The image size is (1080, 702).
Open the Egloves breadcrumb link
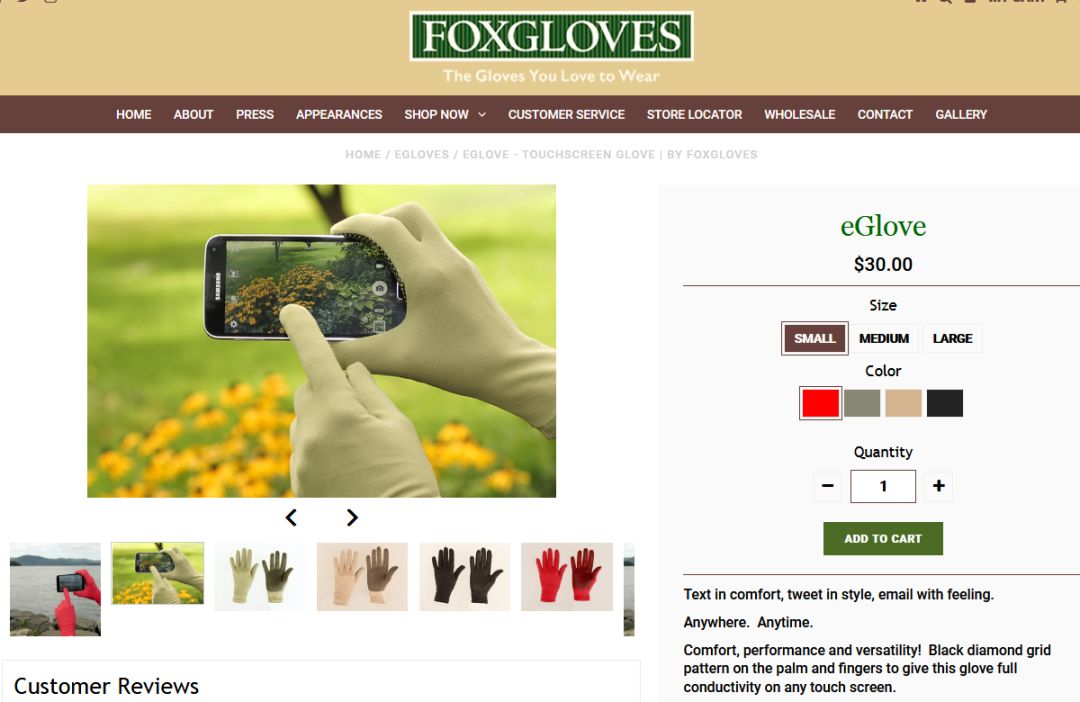[x=422, y=154]
